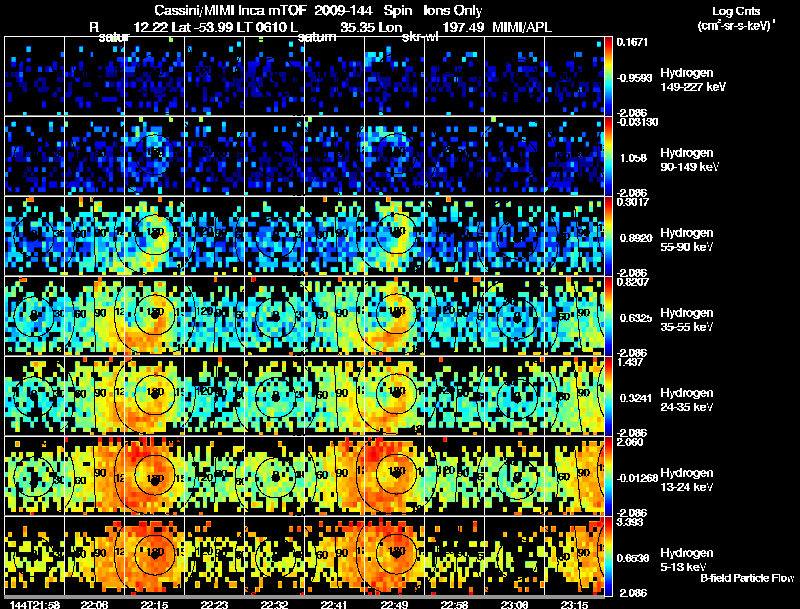Click the 22:41 time label
The image size is (800, 609).
(334, 604)
